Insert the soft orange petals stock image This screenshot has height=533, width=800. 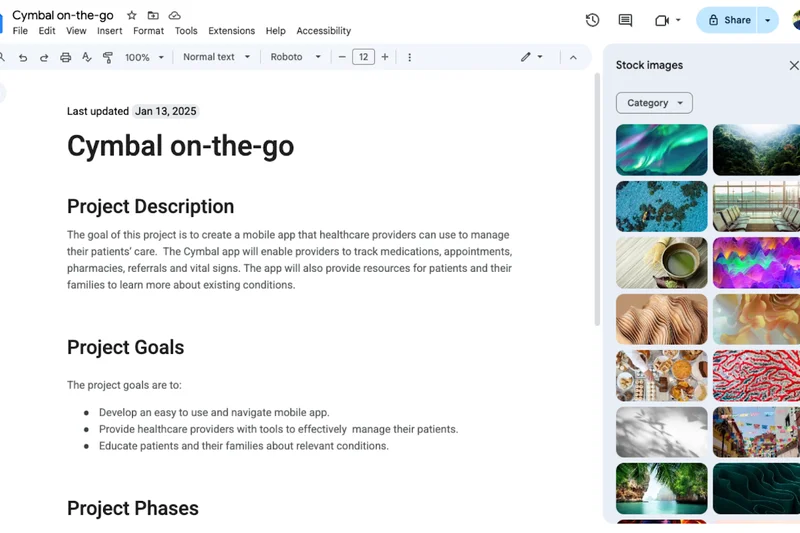click(x=756, y=319)
